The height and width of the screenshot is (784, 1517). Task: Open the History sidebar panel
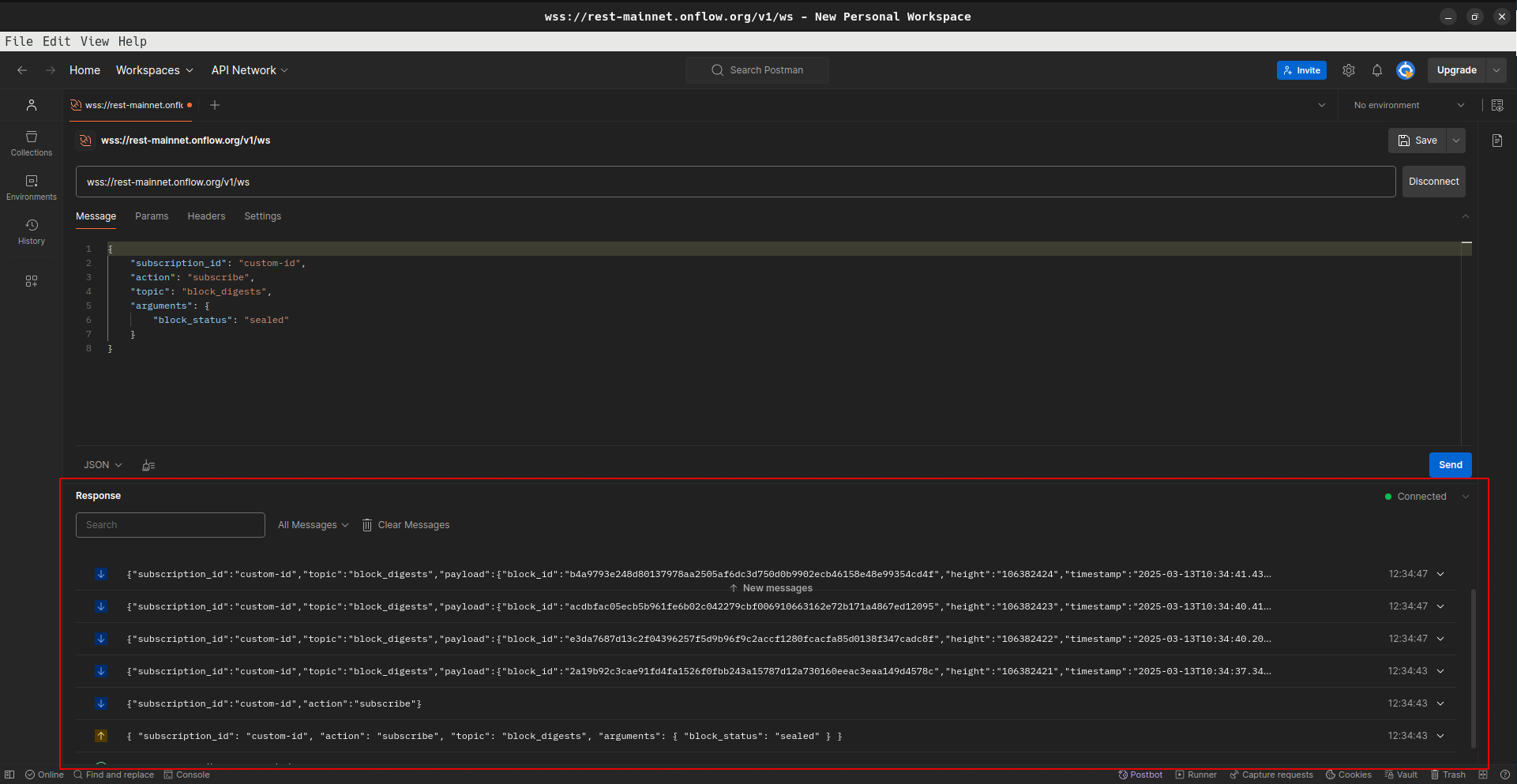(32, 231)
